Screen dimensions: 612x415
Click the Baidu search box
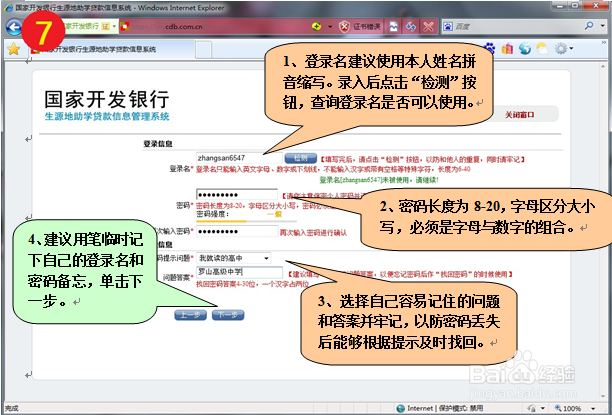coord(518,26)
